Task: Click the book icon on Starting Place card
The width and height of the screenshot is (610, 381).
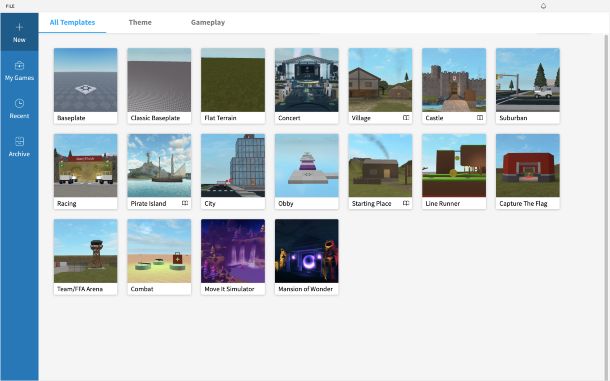Action: pyautogui.click(x=406, y=203)
